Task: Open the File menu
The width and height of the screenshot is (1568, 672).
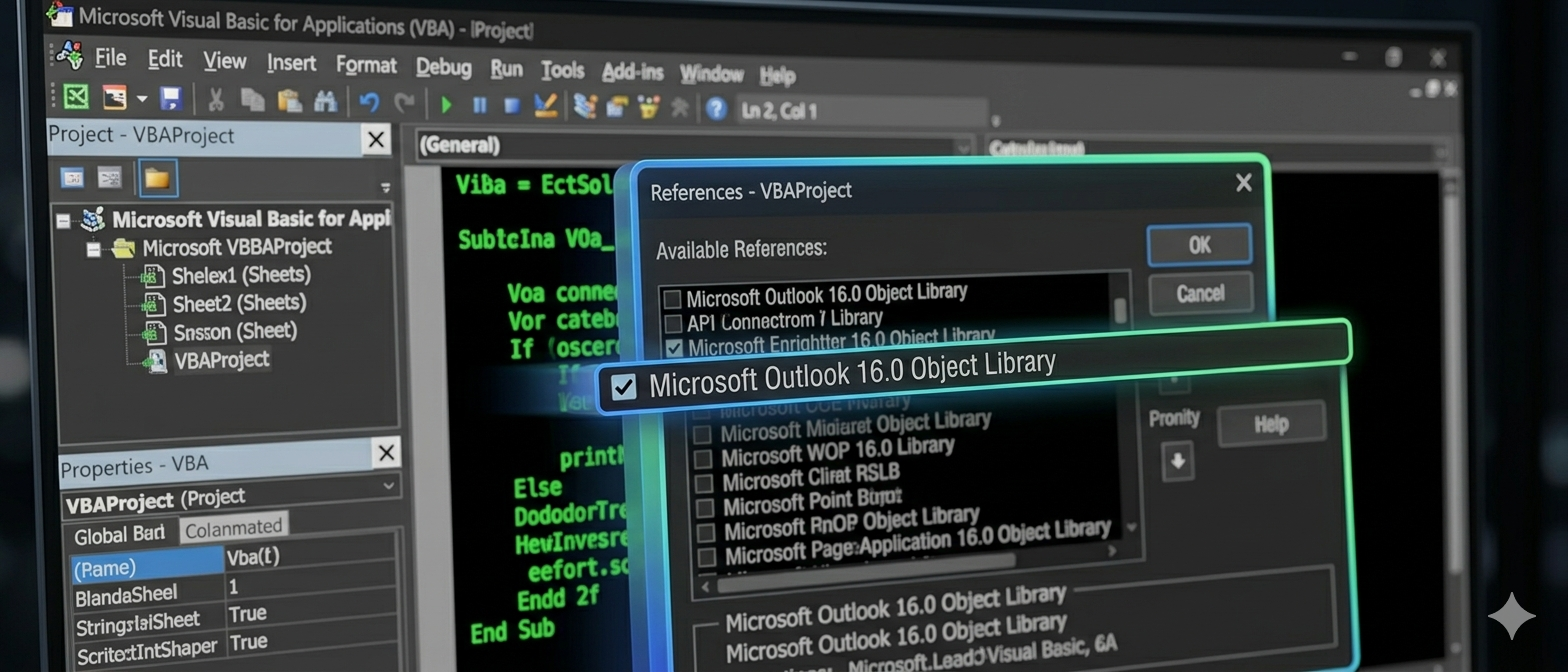Action: (x=110, y=58)
